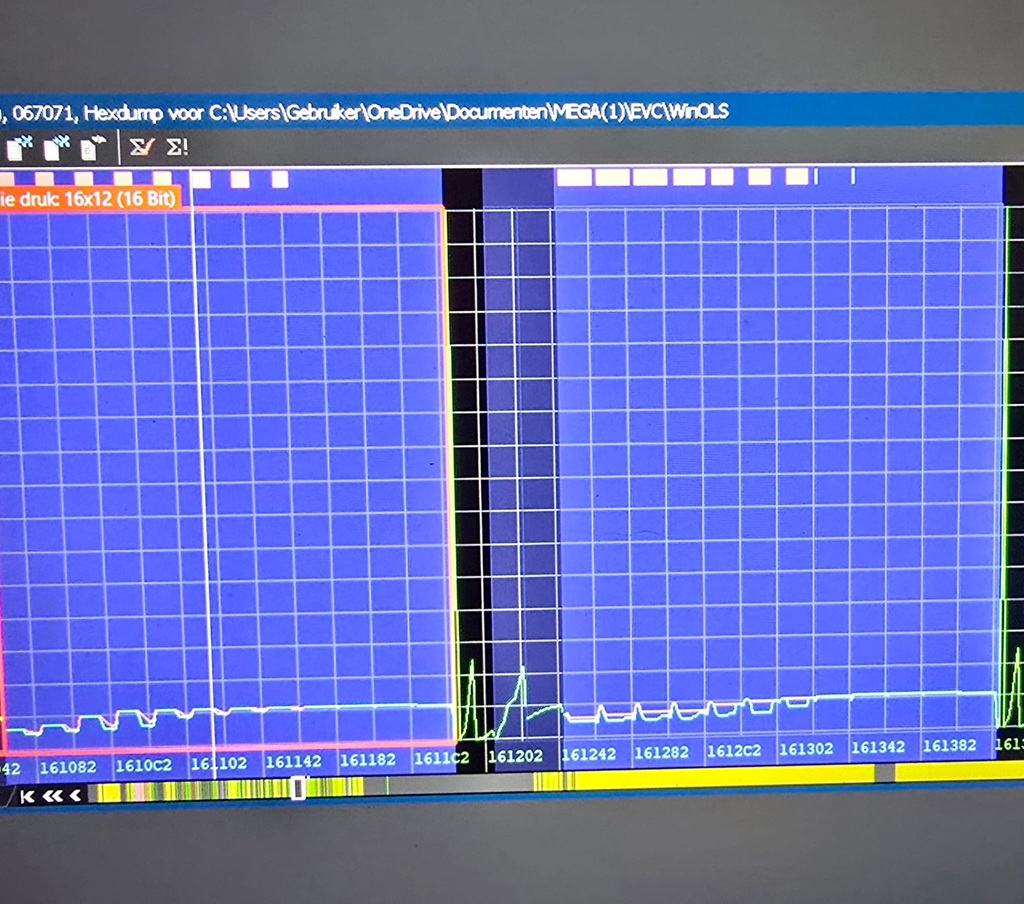Click the third document icon with arrow in toolbar
This screenshot has width=1024, height=904.
pos(93,148)
